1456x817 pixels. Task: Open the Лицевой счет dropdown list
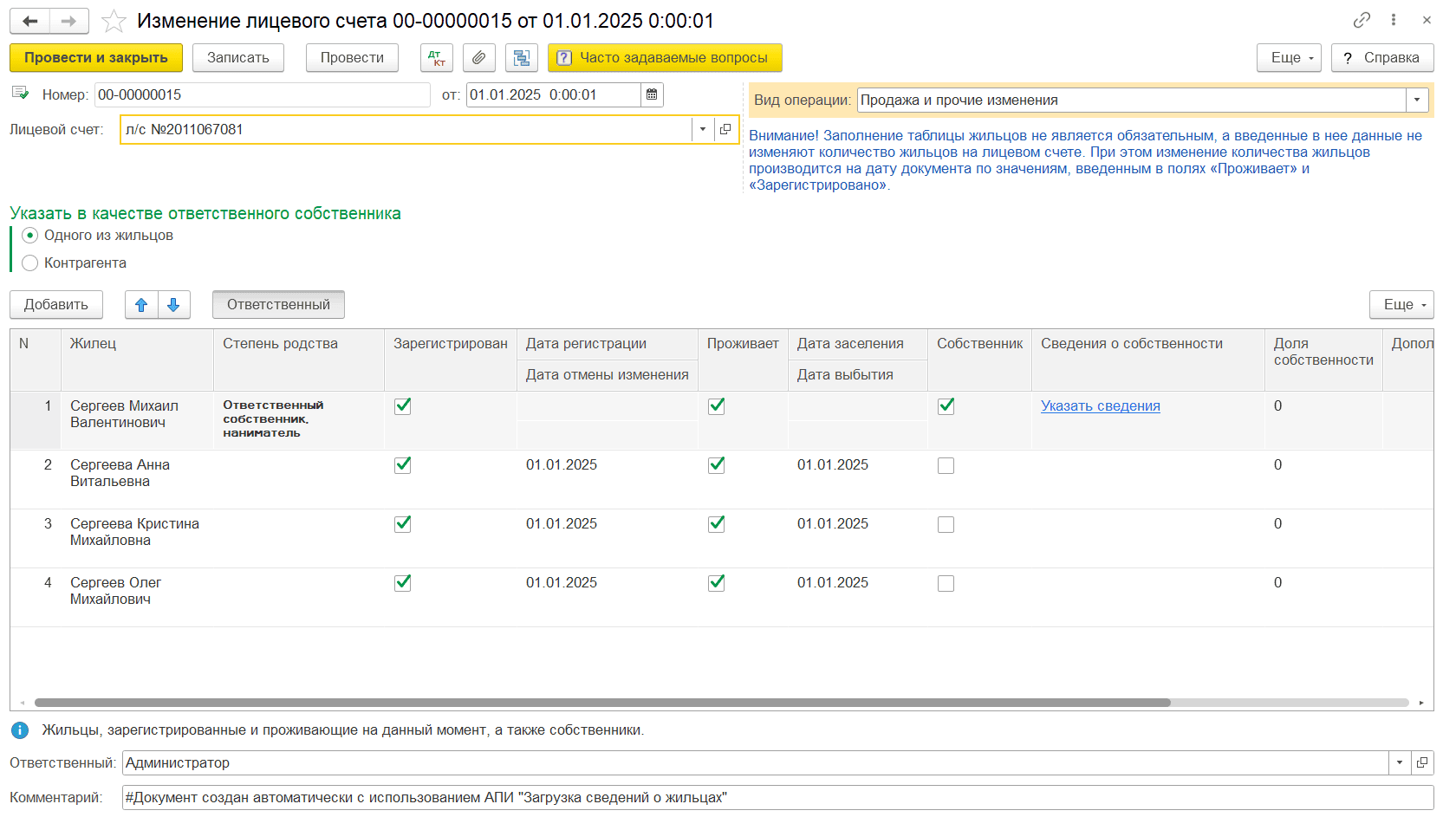[x=702, y=130]
